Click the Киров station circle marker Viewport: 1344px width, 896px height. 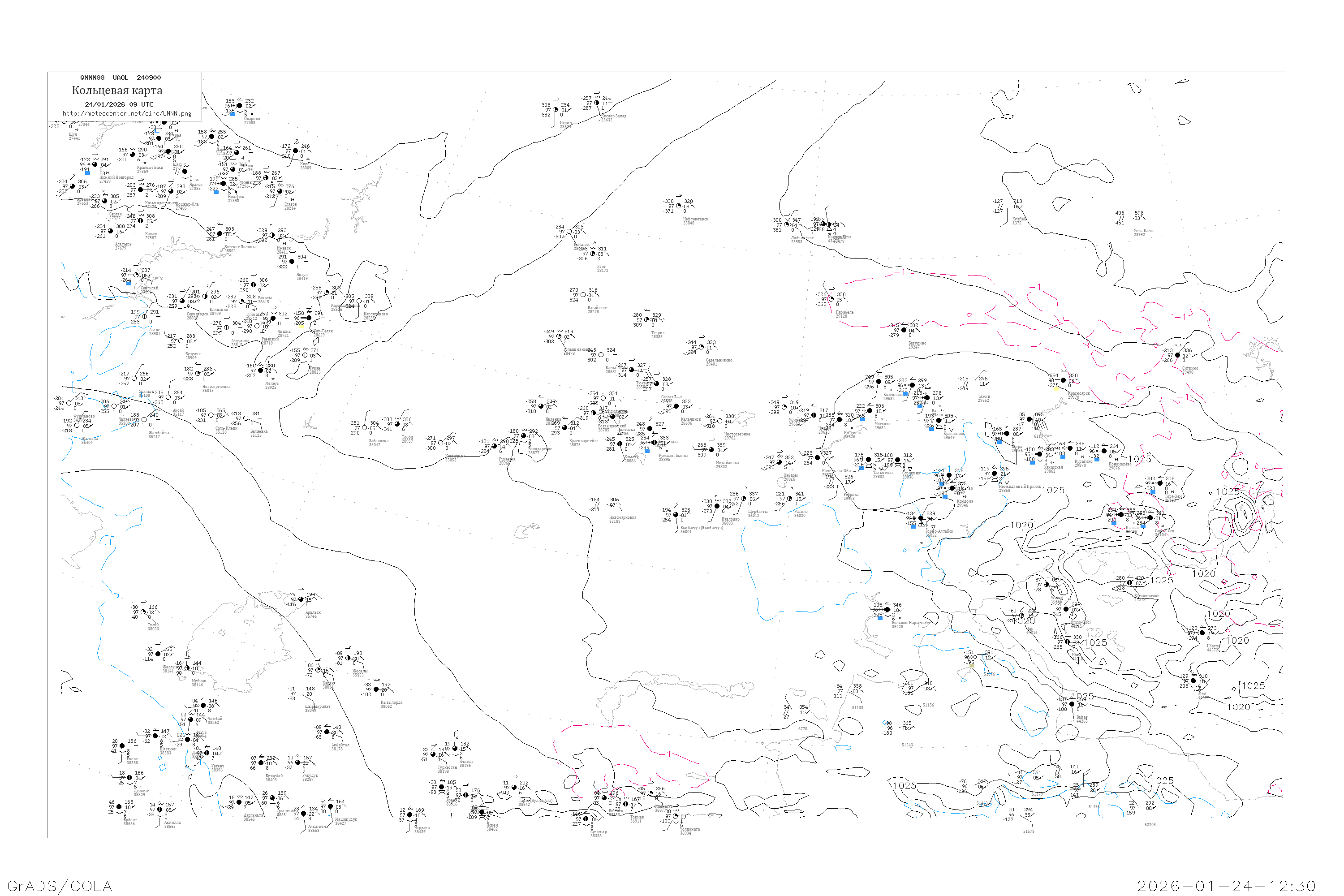coord(295,151)
